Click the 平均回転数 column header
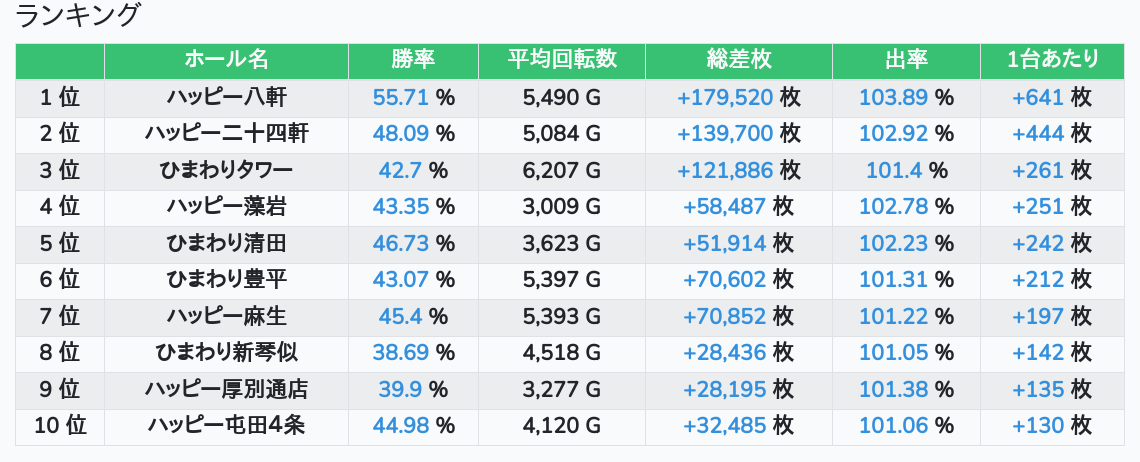 point(561,60)
